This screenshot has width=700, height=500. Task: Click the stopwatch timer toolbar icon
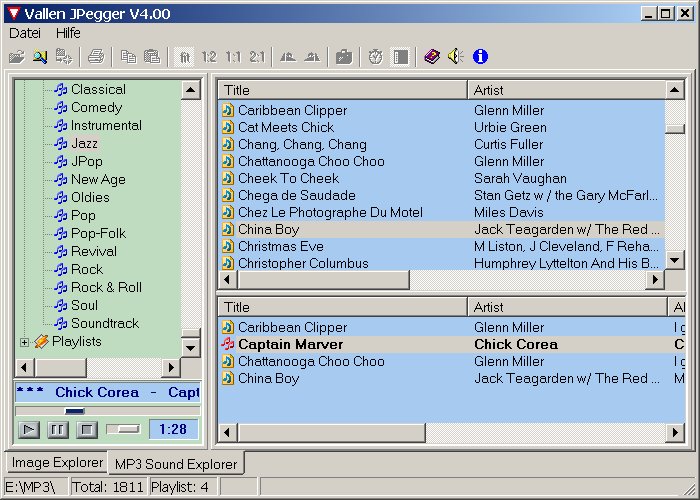pos(376,57)
